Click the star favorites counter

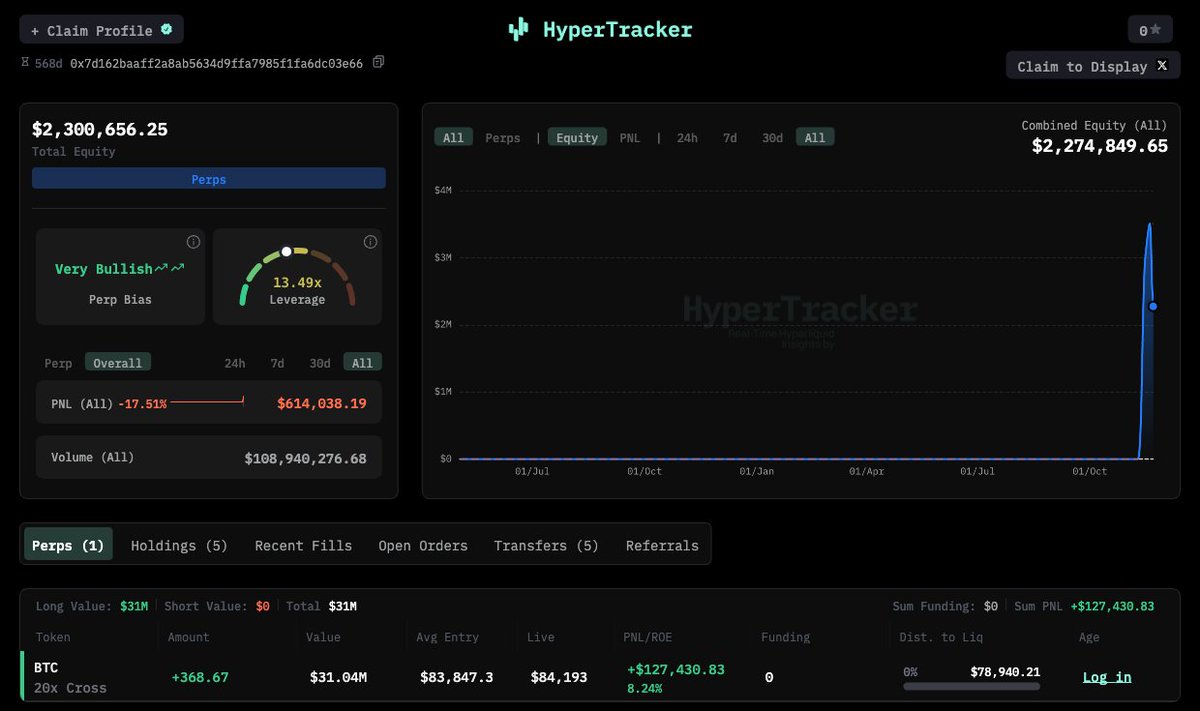1151,29
